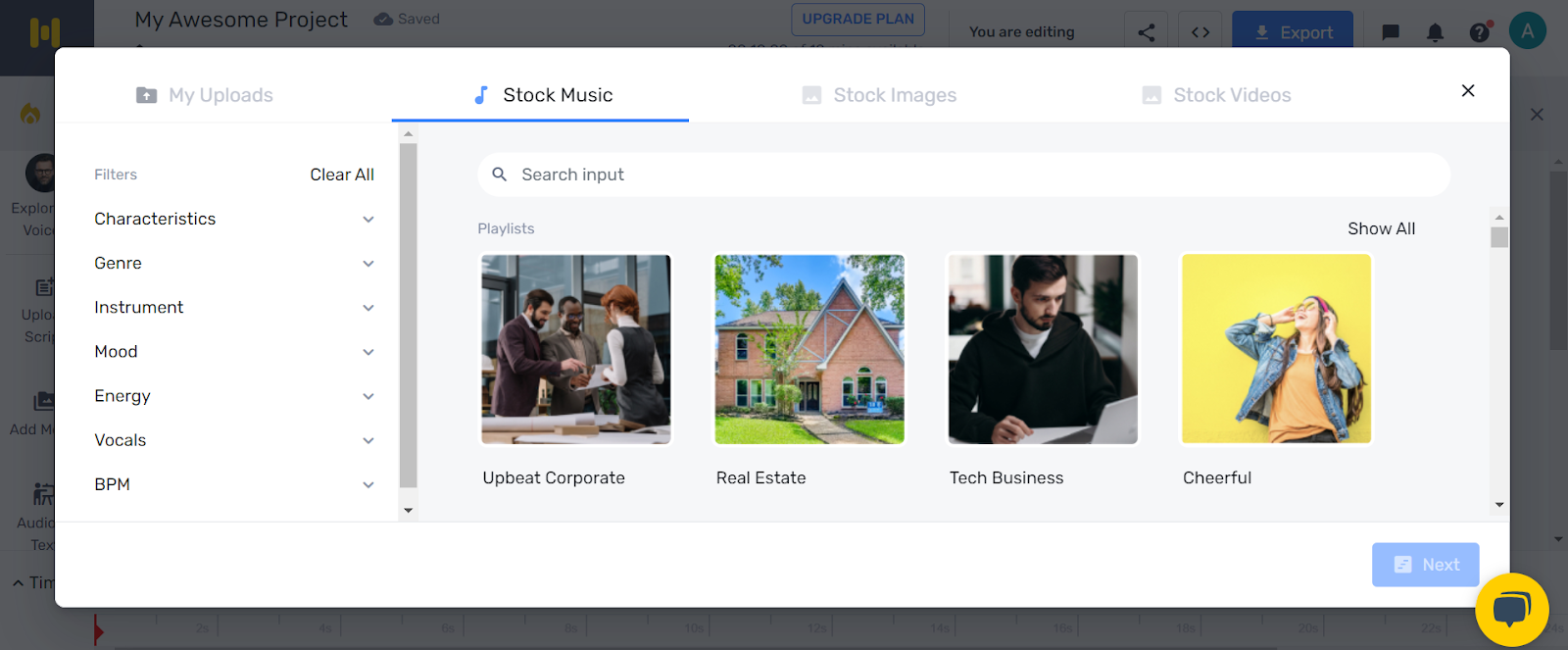Click the Upbeat Corporate label
Viewport: 1568px width, 650px height.
554,477
